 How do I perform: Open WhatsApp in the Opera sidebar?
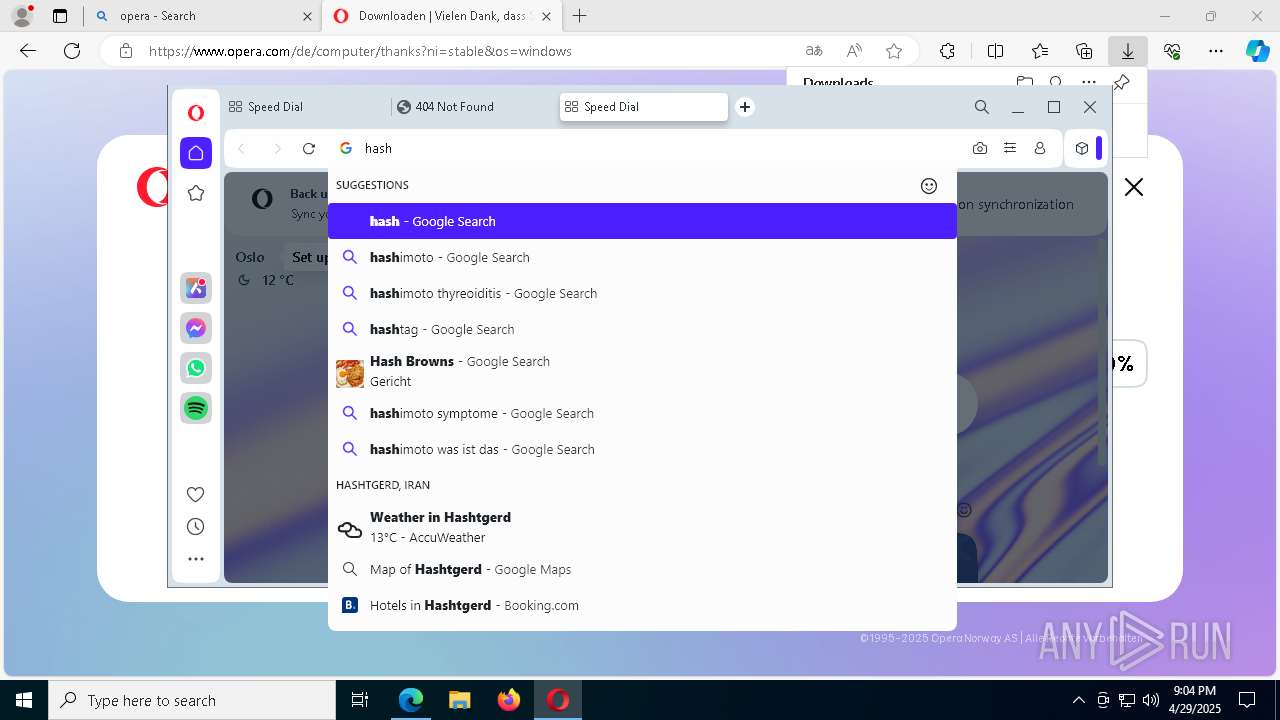196,368
